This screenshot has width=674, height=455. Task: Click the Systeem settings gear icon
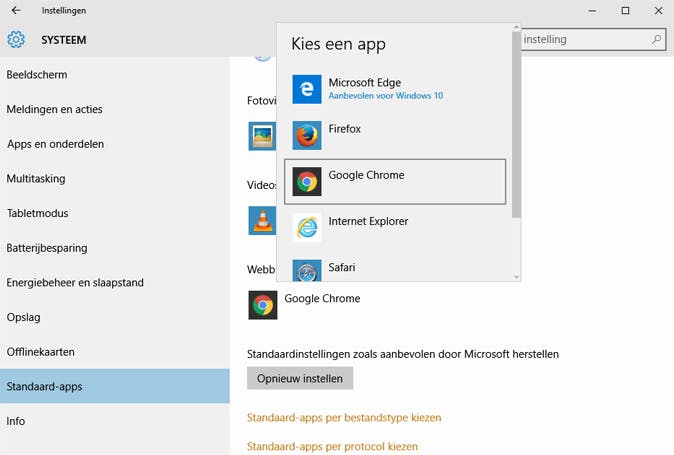click(16, 40)
